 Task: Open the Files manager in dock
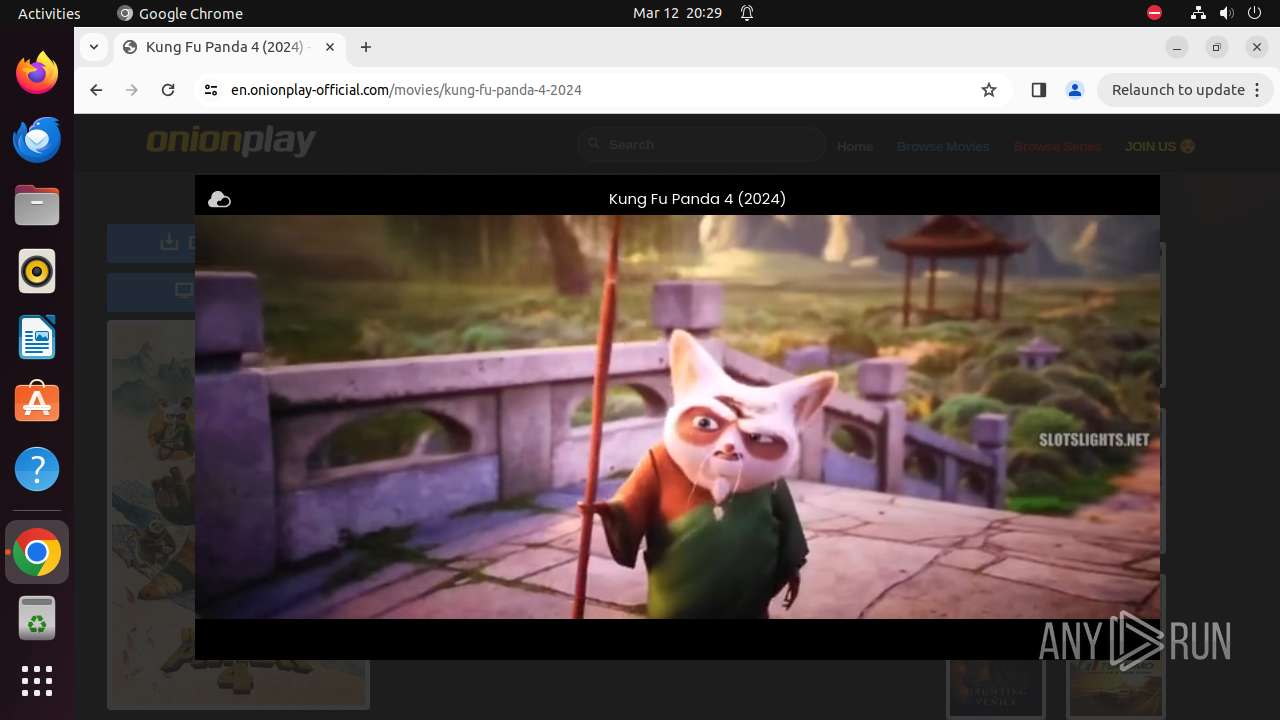(x=37, y=205)
